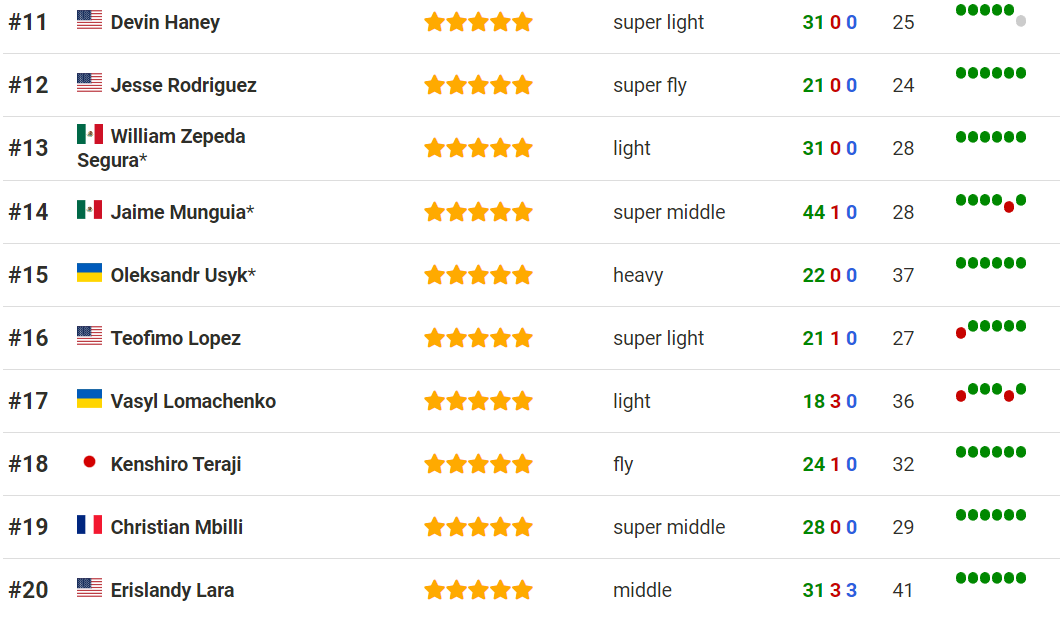1060x621 pixels.
Task: Click the US flag beside Devin Haney
Action: point(89,20)
